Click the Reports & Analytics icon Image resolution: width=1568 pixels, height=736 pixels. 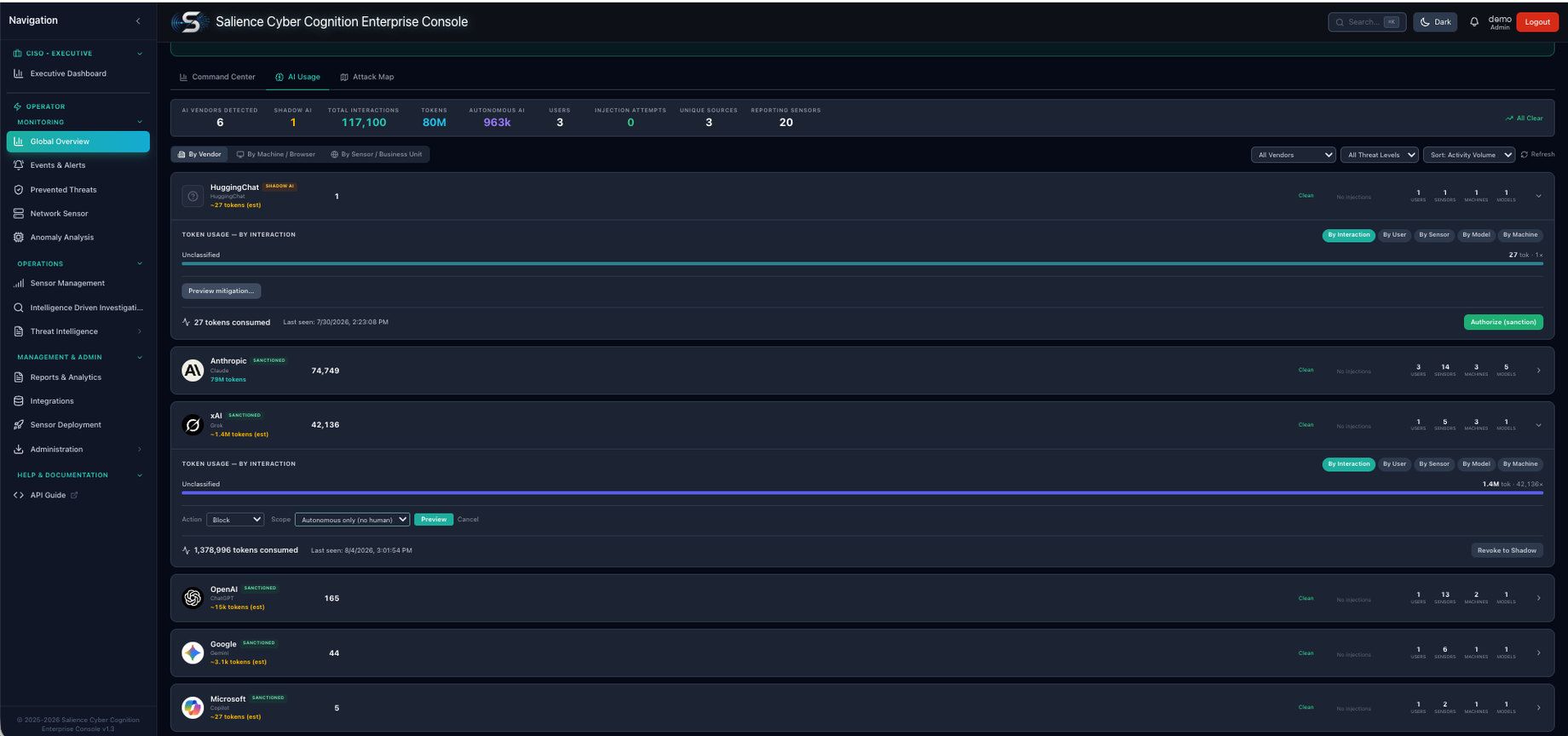18,377
